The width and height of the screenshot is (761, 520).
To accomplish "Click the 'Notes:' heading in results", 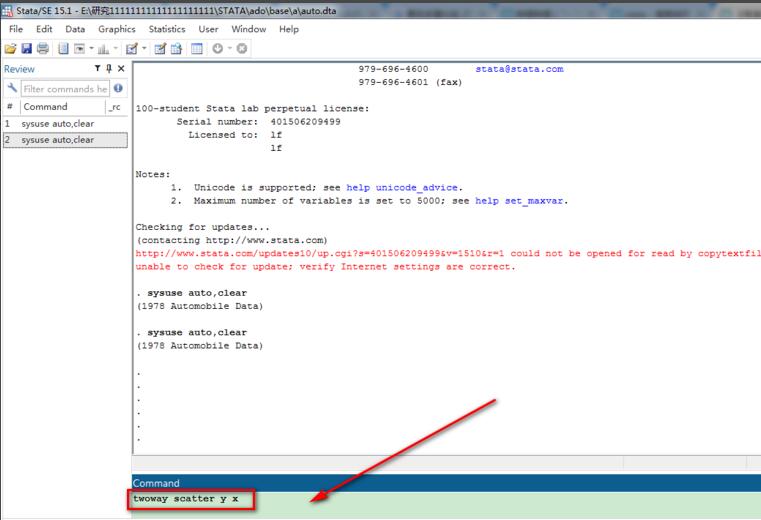I will (x=153, y=174).
